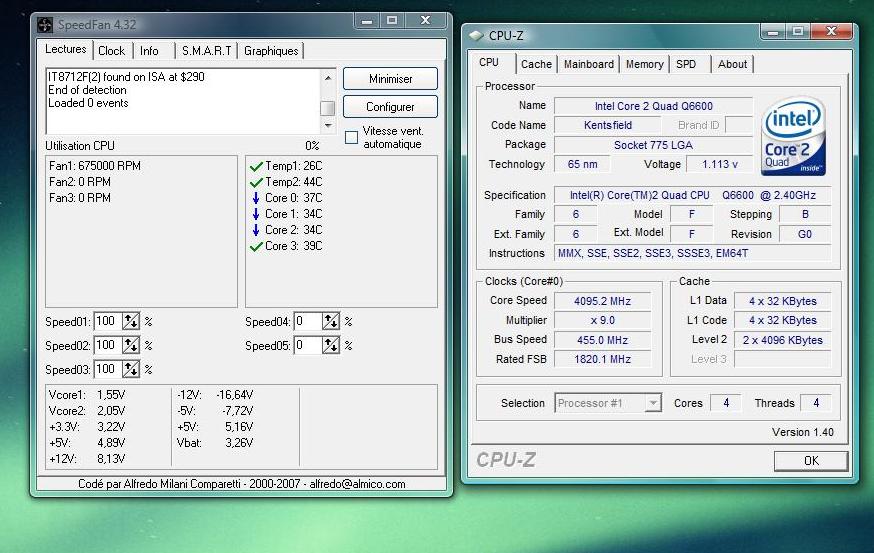Click the '455.0 MHz' bus speed value

pyautogui.click(x=603, y=340)
